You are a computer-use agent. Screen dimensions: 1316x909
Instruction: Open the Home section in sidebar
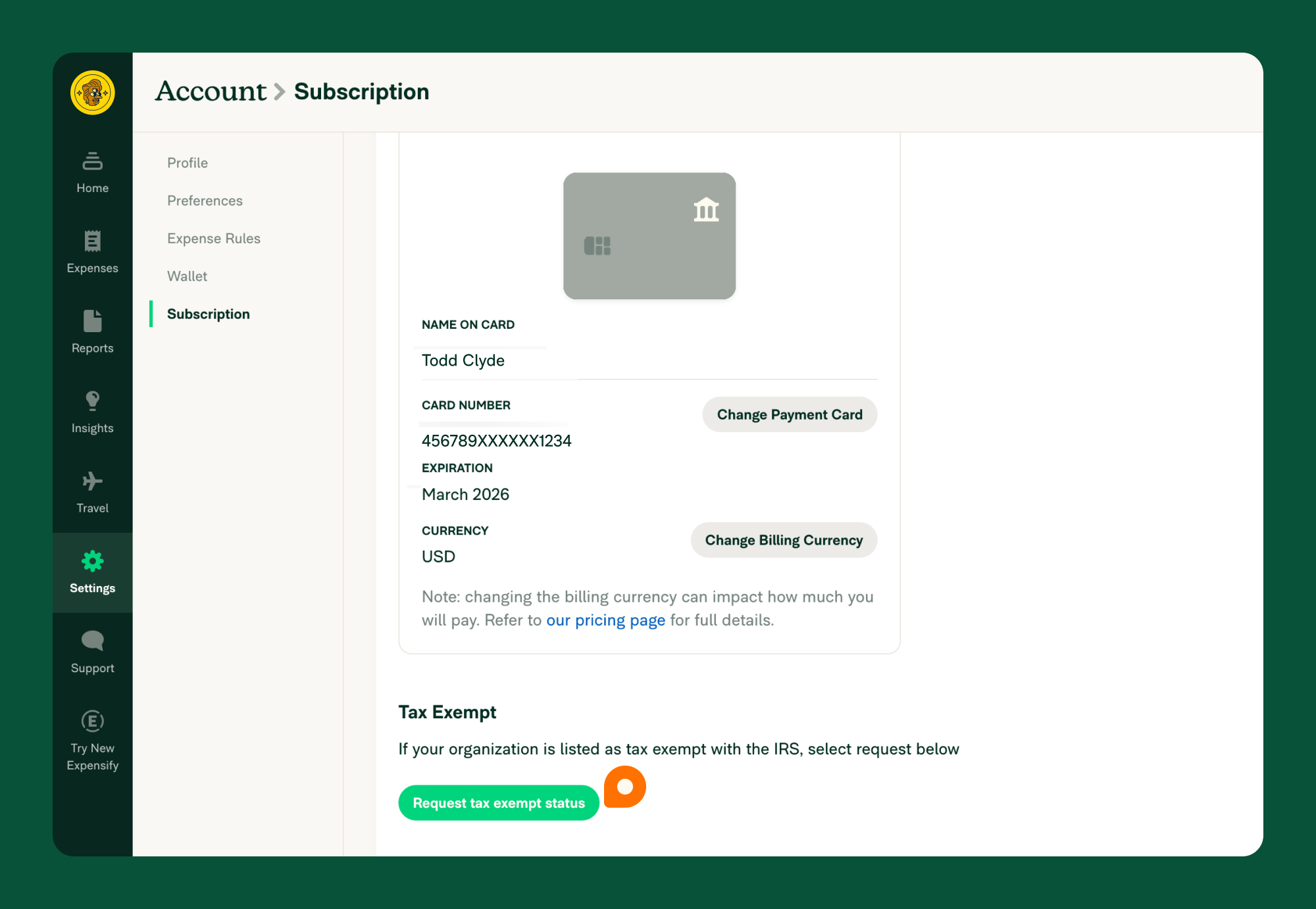92,172
